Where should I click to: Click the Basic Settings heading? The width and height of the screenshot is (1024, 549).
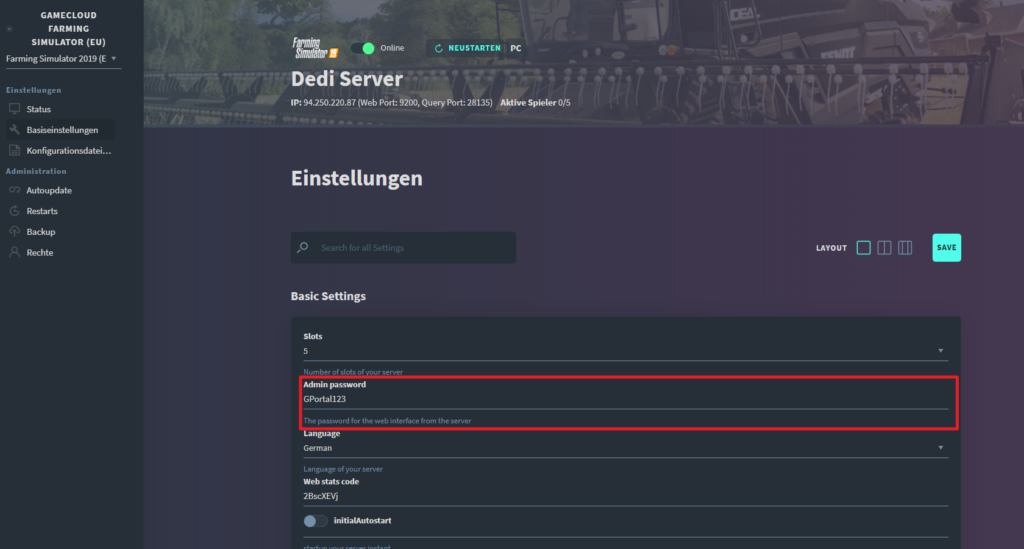click(328, 296)
